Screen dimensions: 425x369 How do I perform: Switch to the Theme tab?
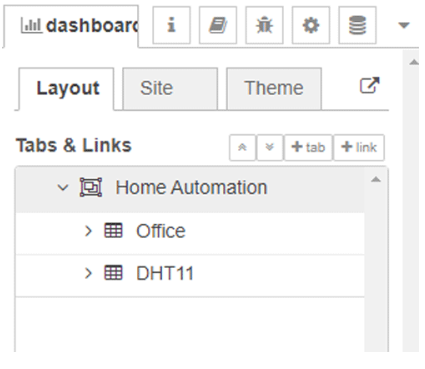(274, 89)
